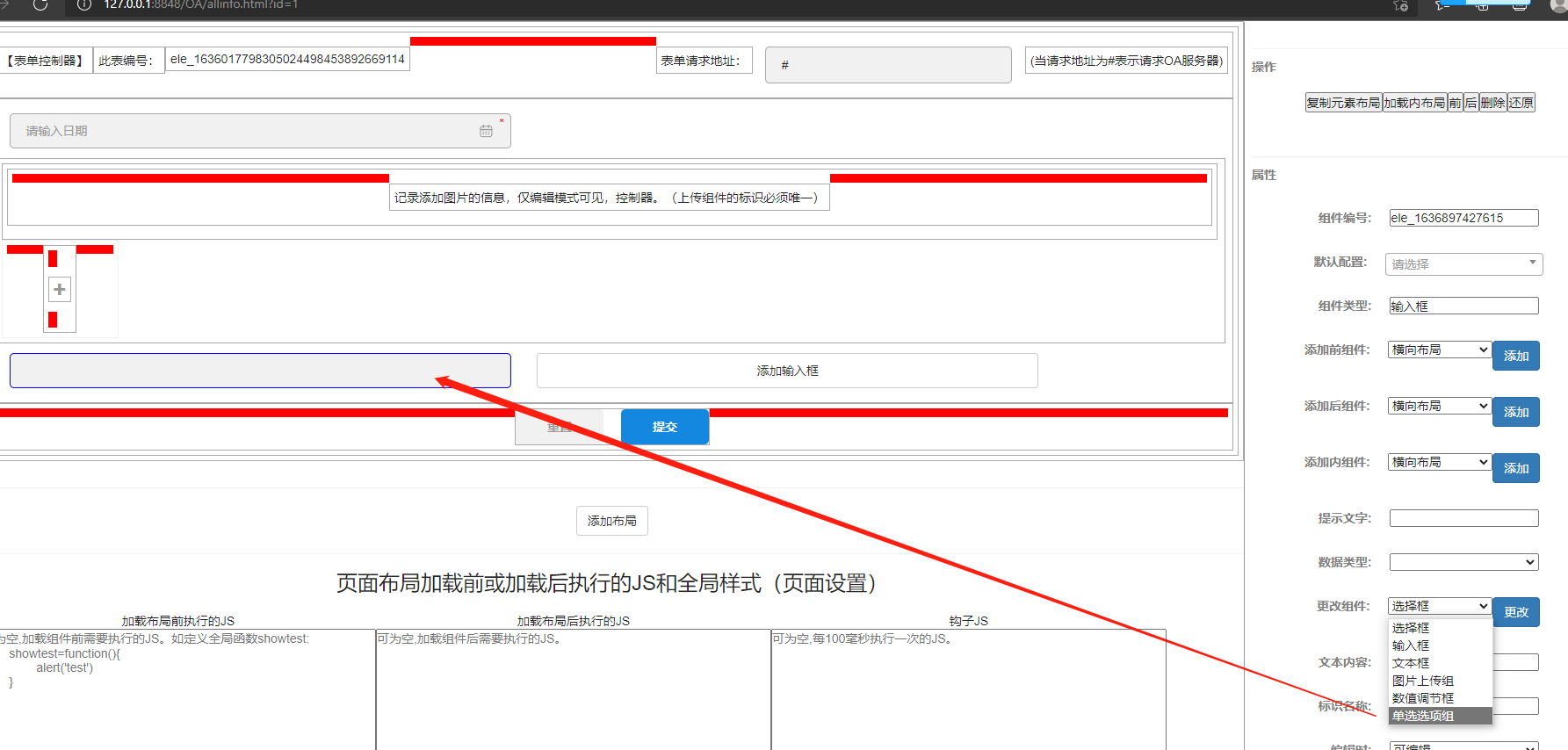Open the 数据类型 dropdown

[1464, 562]
